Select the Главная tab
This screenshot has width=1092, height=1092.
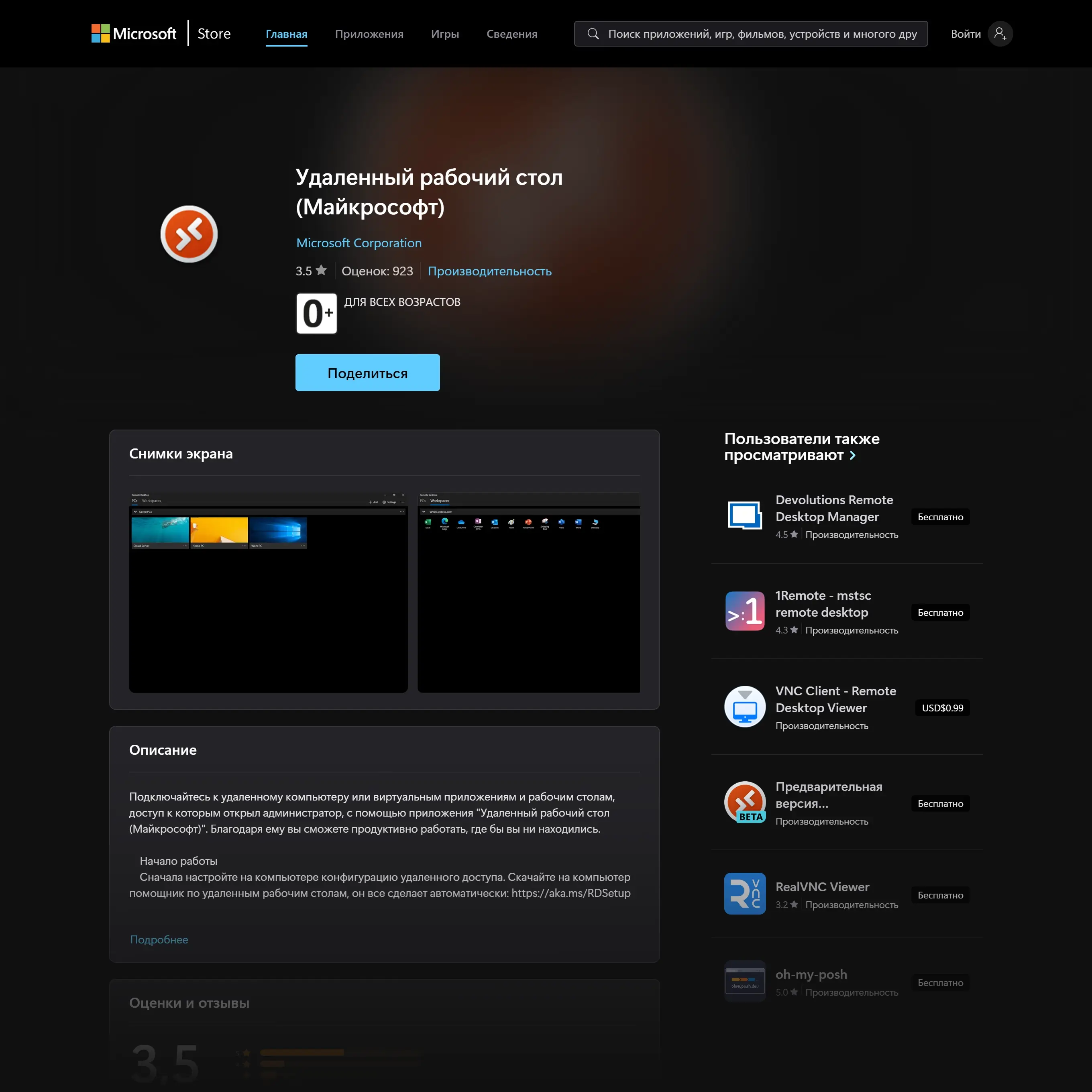click(287, 34)
